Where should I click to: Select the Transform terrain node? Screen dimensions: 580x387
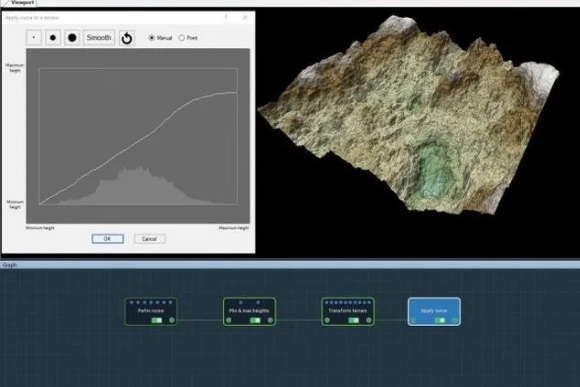(348, 312)
